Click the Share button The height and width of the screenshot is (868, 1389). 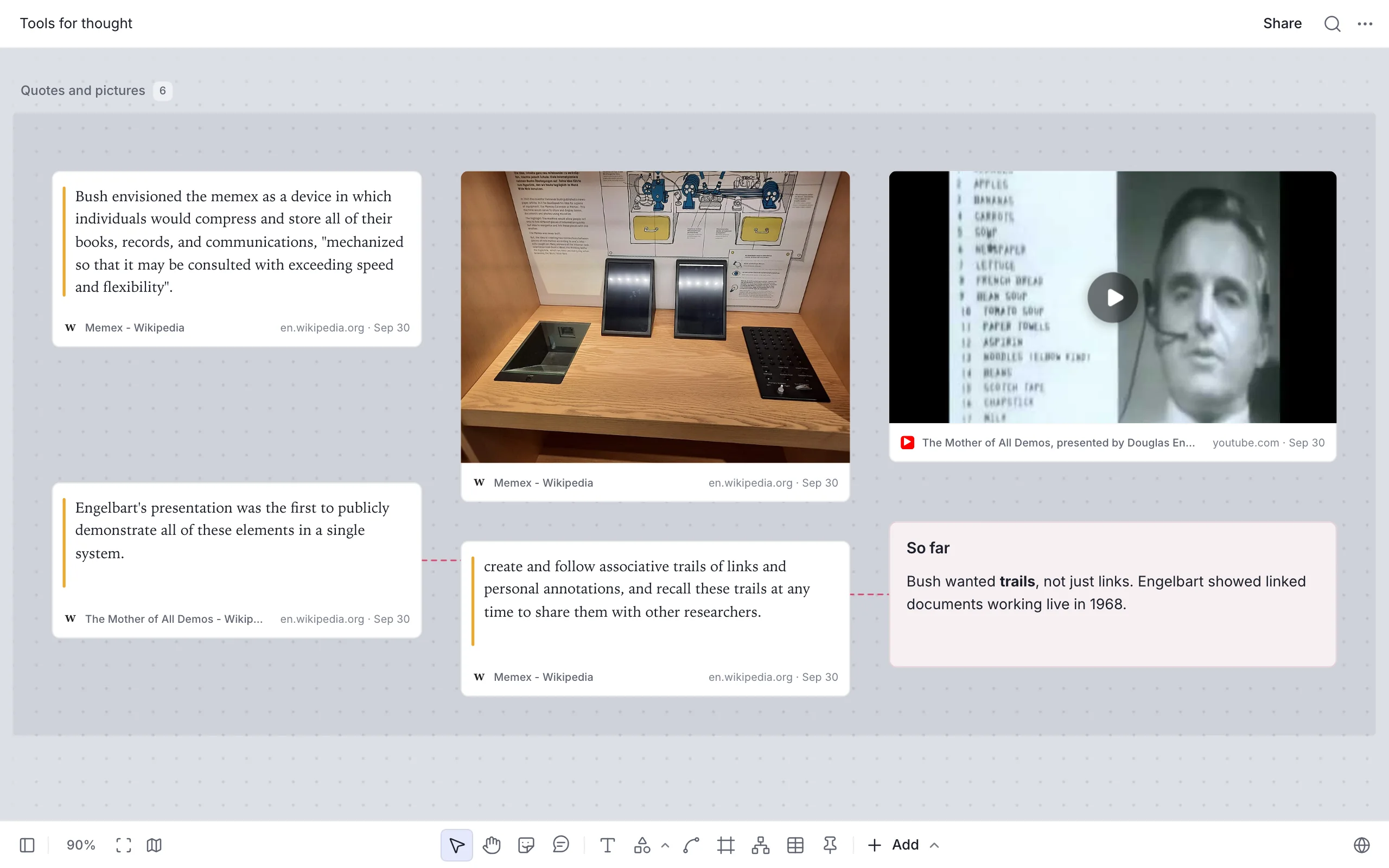pyautogui.click(x=1282, y=23)
